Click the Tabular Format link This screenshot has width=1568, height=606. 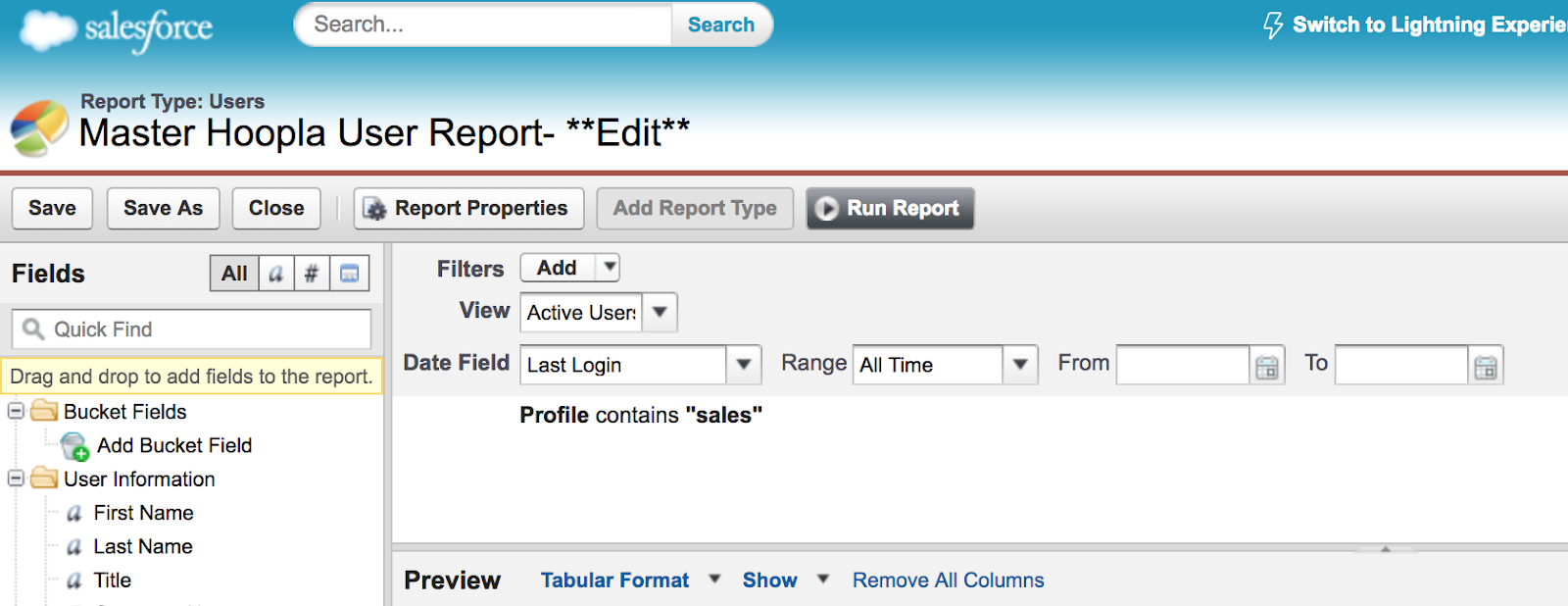(x=614, y=581)
